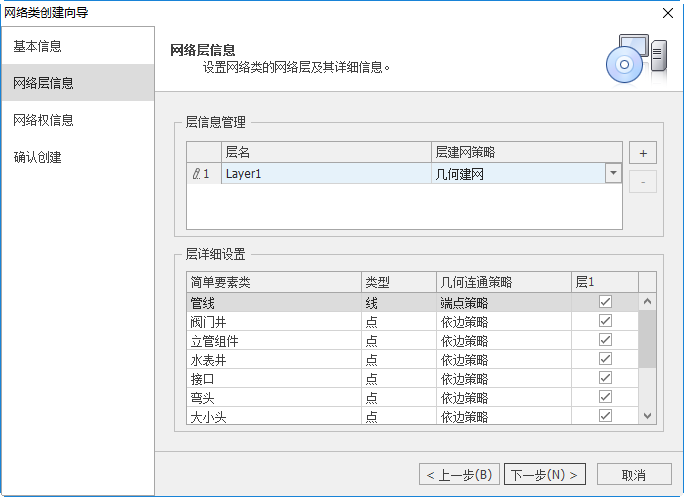Click the plus button to add layer
The width and height of the screenshot is (684, 497).
pyautogui.click(x=642, y=154)
